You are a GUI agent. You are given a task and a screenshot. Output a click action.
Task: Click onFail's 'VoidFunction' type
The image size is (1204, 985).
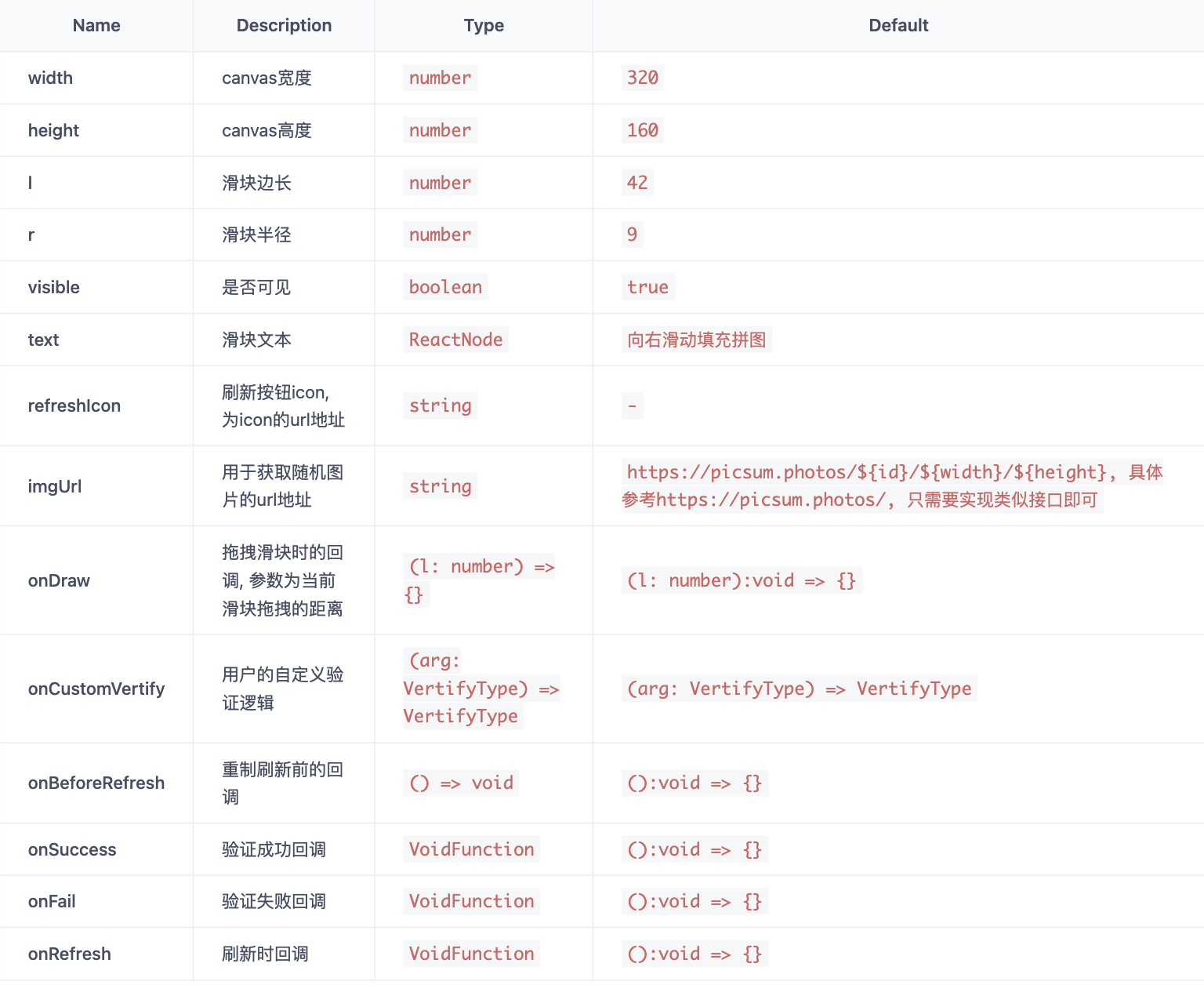pos(471,901)
